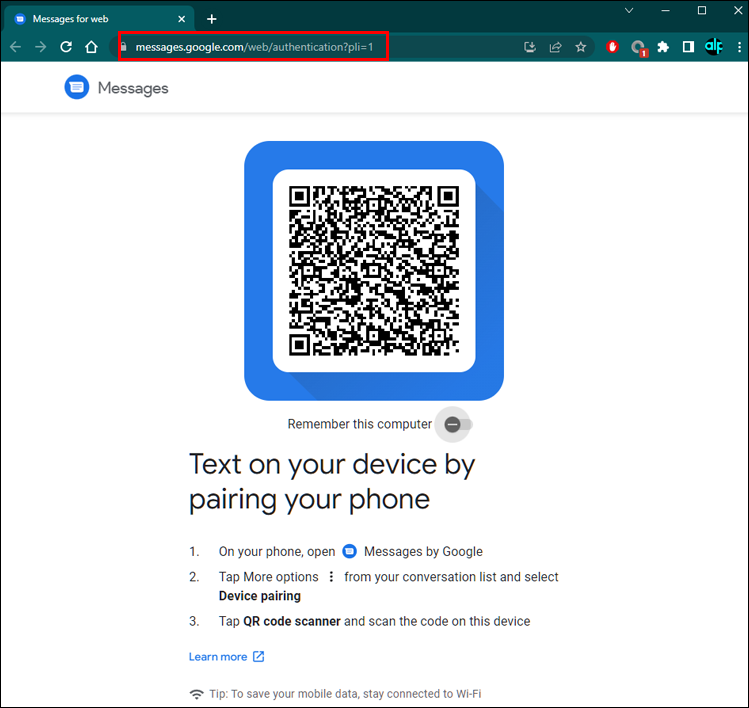Viewport: 749px width, 708px height.
Task: Open the browser side panel
Action: (x=688, y=47)
